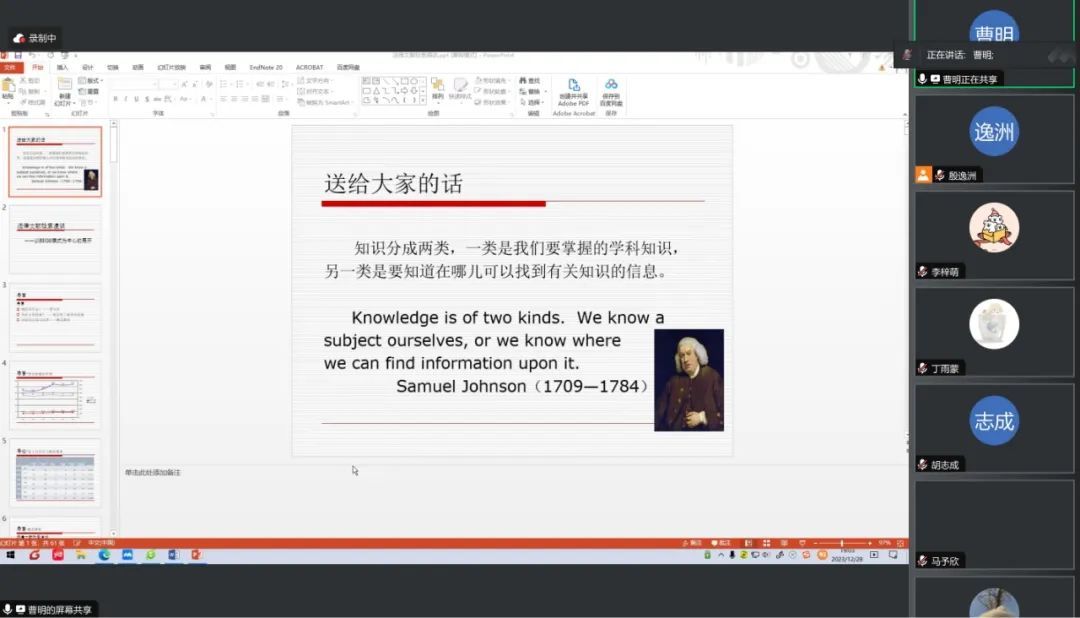Click the File button in ribbon
1080x618 pixels.
pyautogui.click(x=10, y=67)
